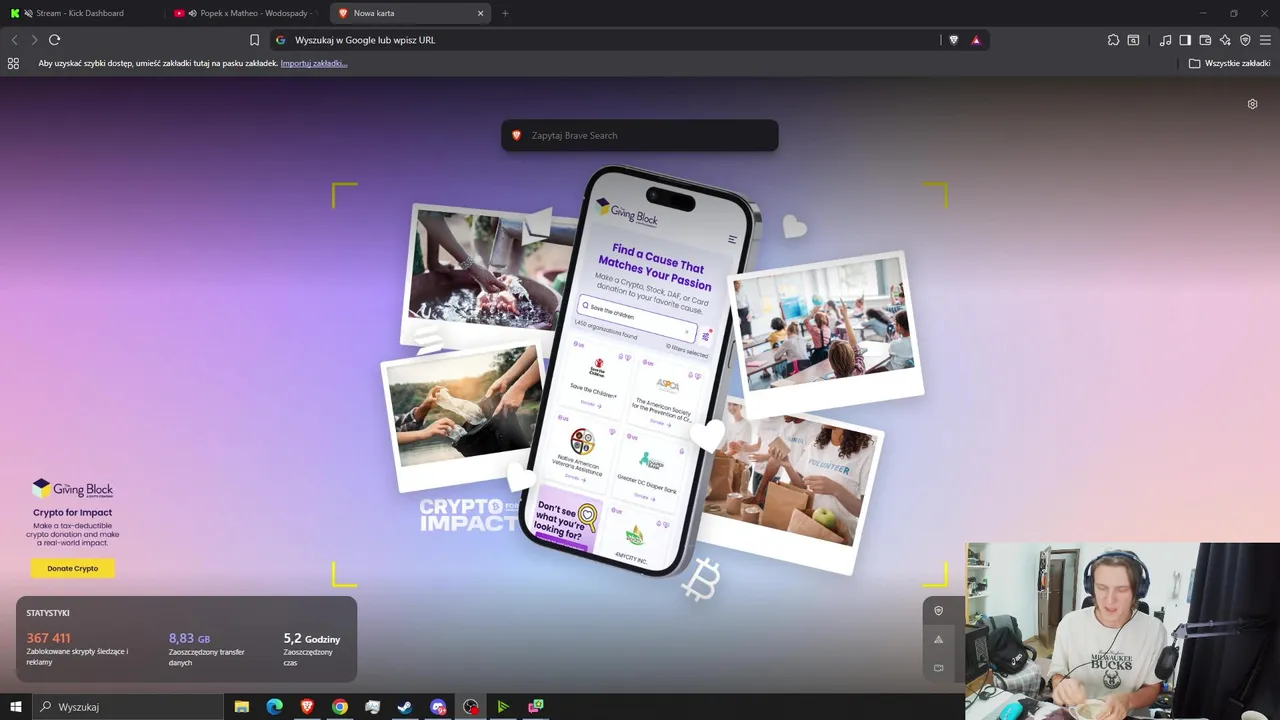
Task: Launch Microsoft Edge from taskbar
Action: [x=274, y=707]
